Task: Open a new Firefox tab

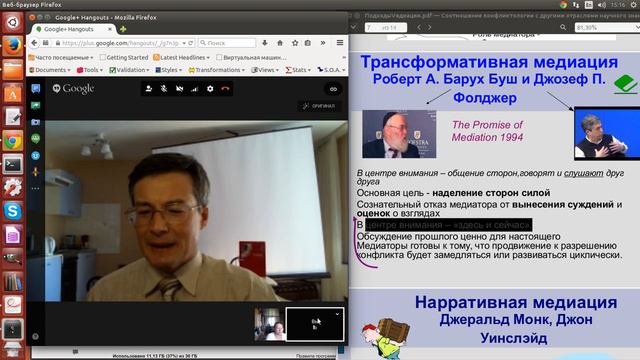Action: (122, 29)
